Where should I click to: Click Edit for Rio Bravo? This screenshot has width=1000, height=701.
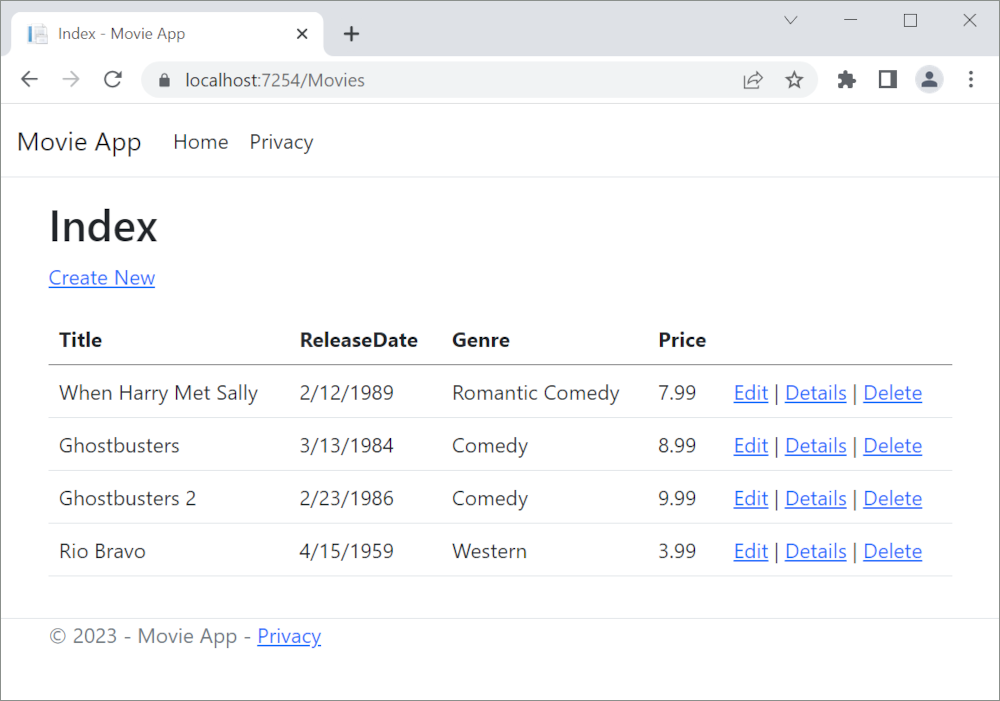[750, 551]
